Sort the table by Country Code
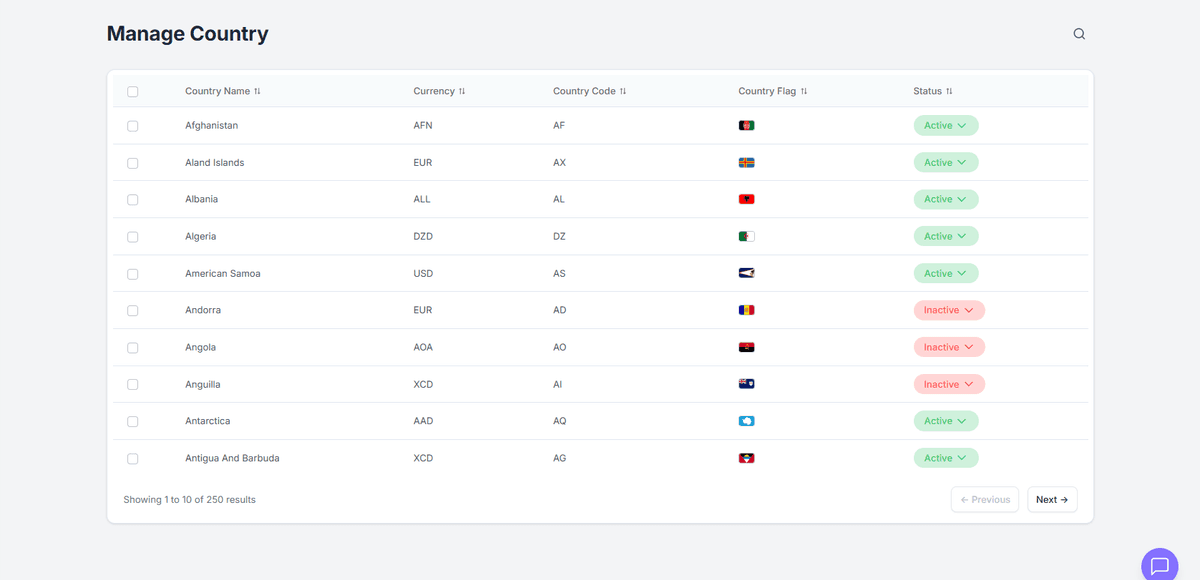1200x580 pixels. coord(623,90)
